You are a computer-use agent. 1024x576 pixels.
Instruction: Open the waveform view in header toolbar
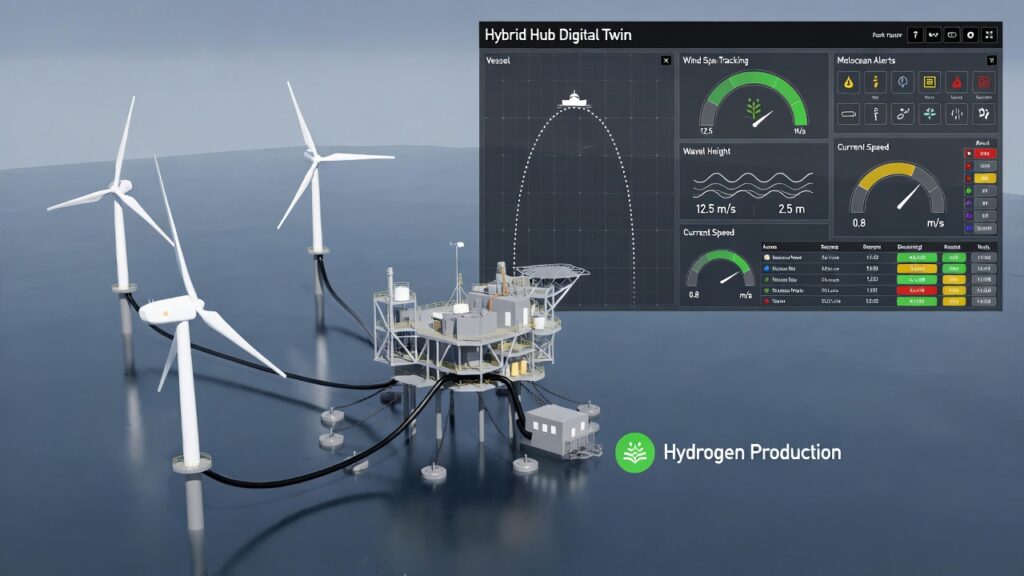[x=933, y=35]
